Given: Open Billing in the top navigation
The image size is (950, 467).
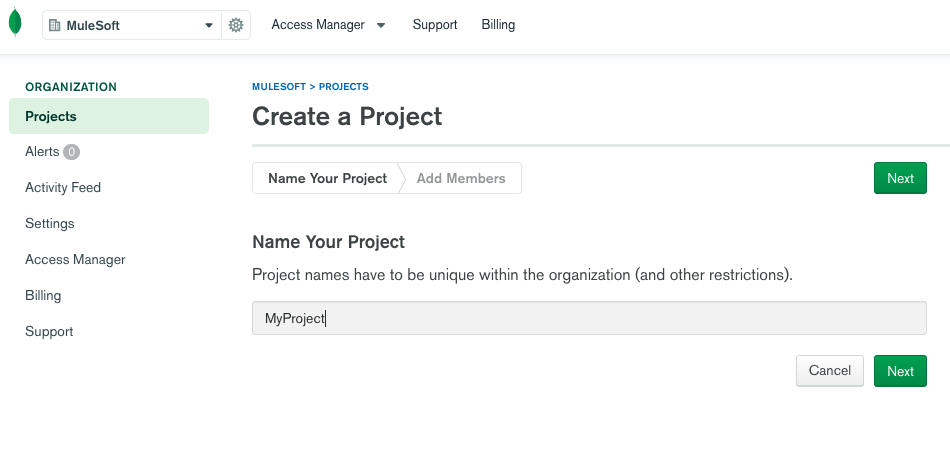Looking at the screenshot, I should (x=498, y=25).
